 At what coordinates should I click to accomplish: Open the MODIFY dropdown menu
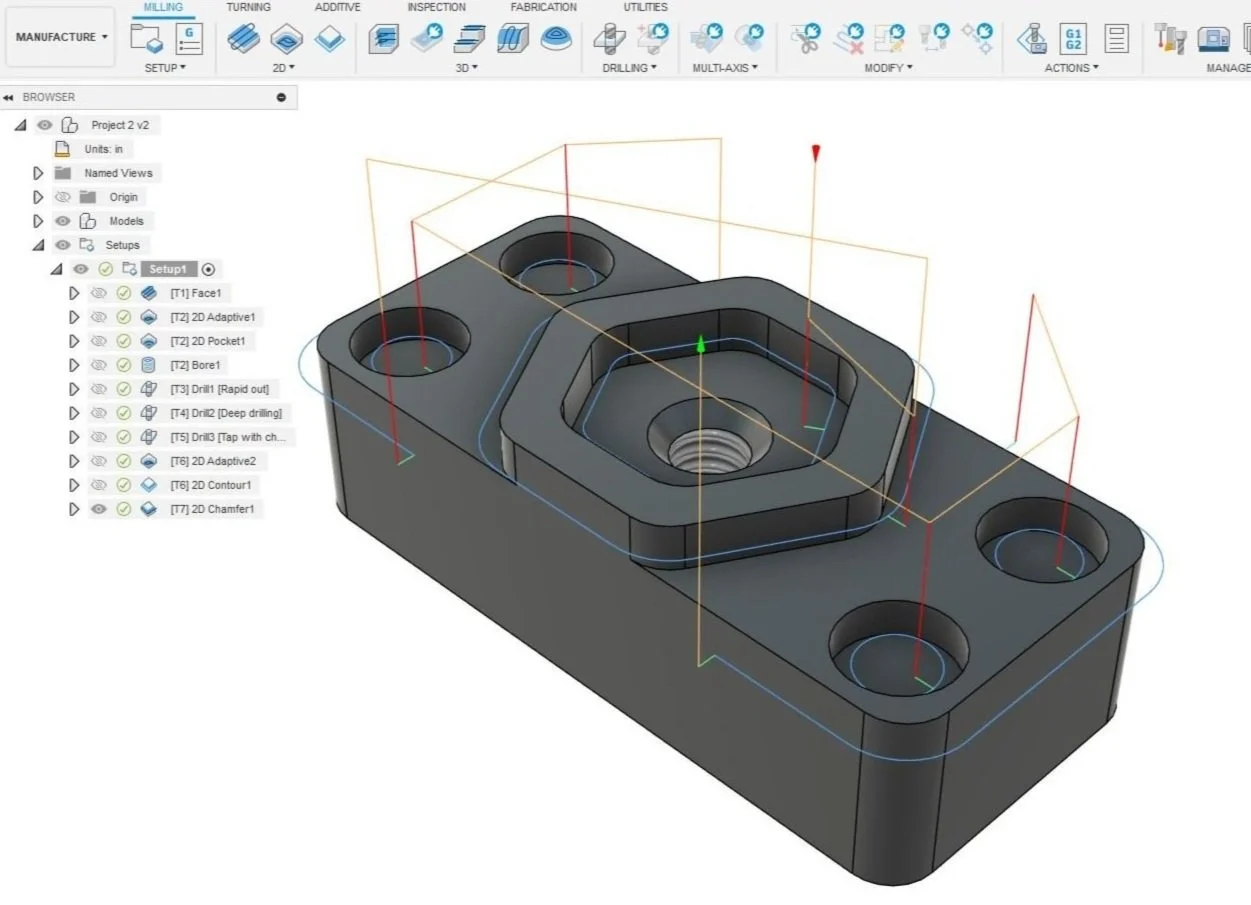(x=888, y=68)
